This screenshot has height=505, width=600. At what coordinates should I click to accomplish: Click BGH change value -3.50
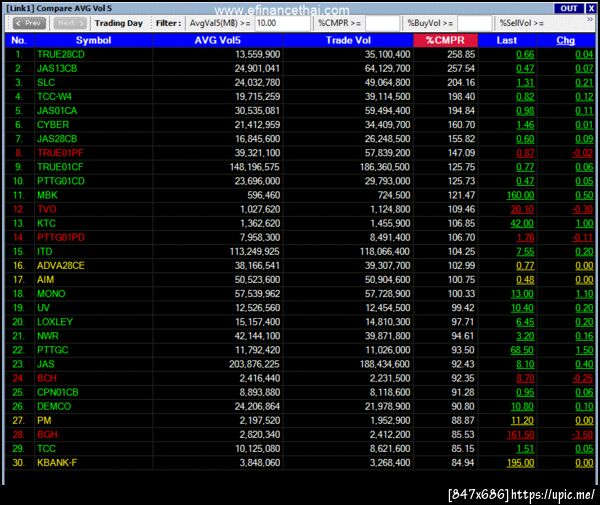(582, 435)
